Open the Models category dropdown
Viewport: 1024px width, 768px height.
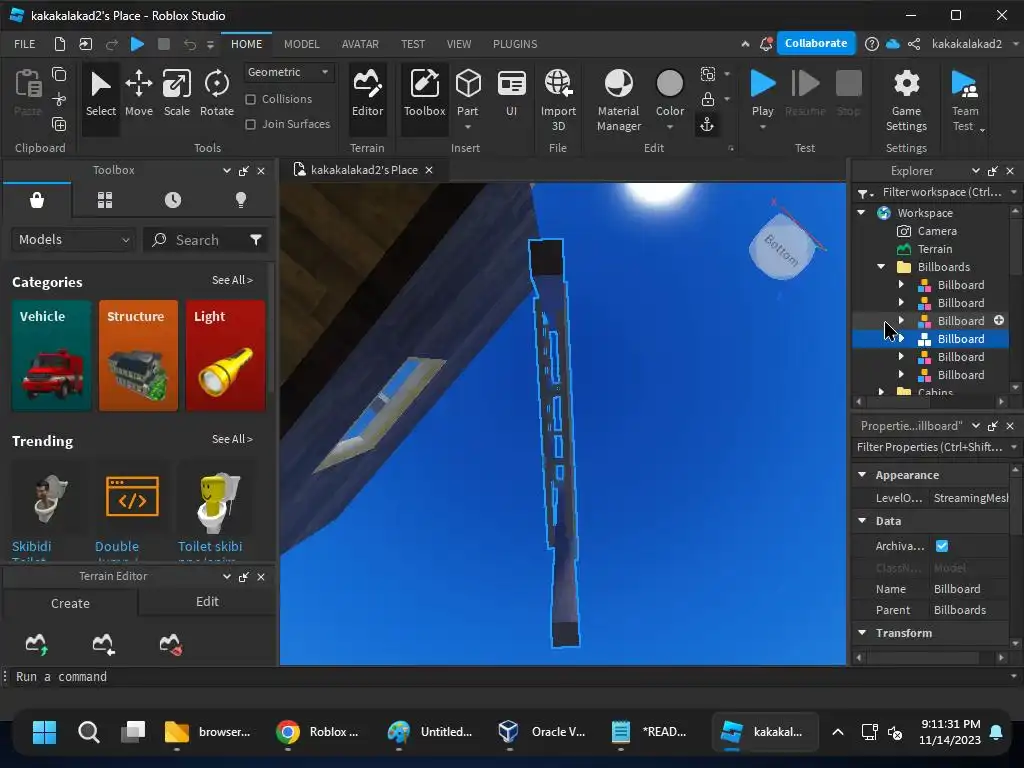point(73,240)
